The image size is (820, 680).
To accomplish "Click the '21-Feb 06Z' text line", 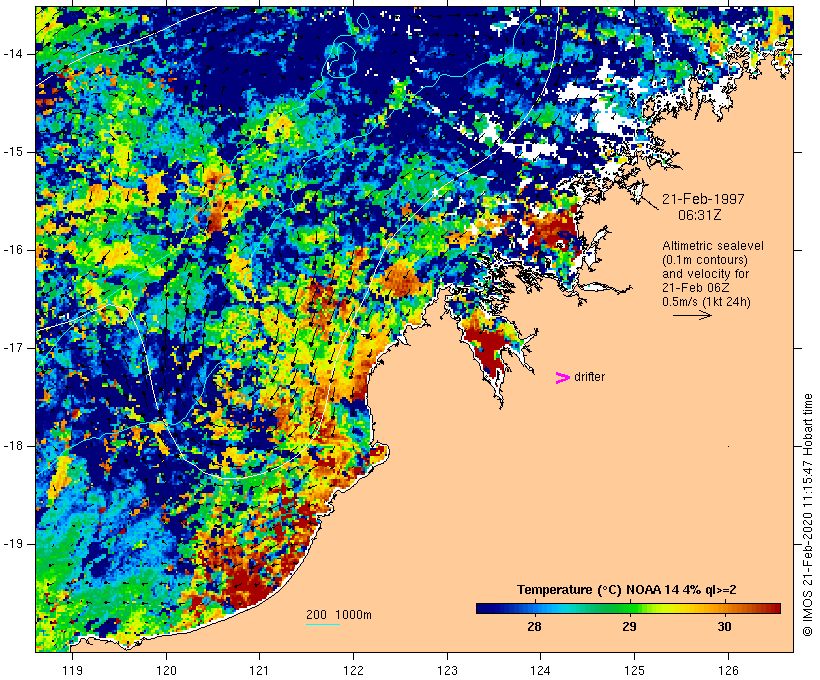I will click(x=696, y=288).
